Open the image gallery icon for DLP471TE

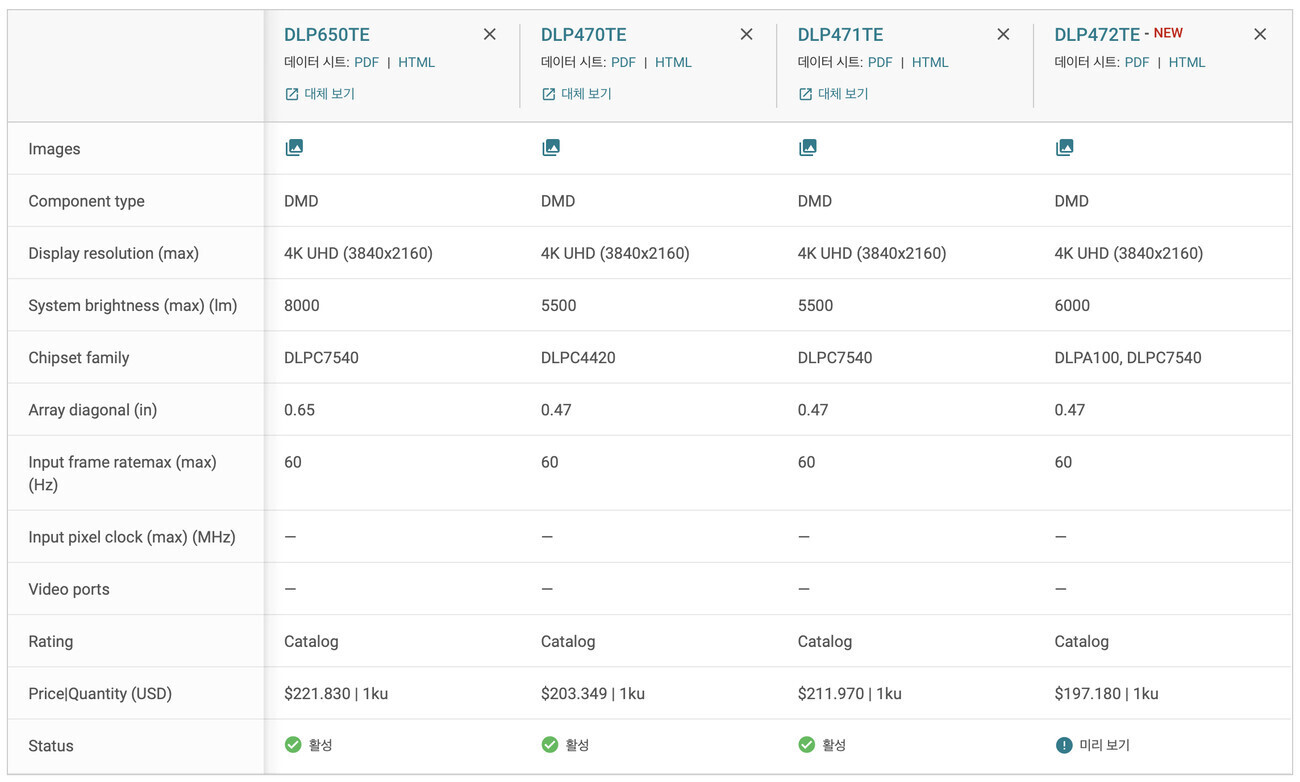[x=808, y=148]
